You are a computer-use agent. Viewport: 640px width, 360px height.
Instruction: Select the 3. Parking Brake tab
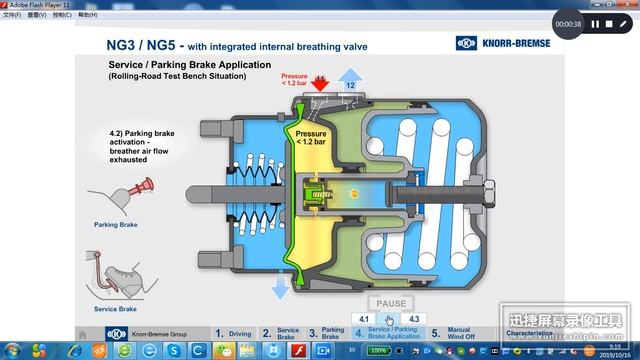(327, 333)
